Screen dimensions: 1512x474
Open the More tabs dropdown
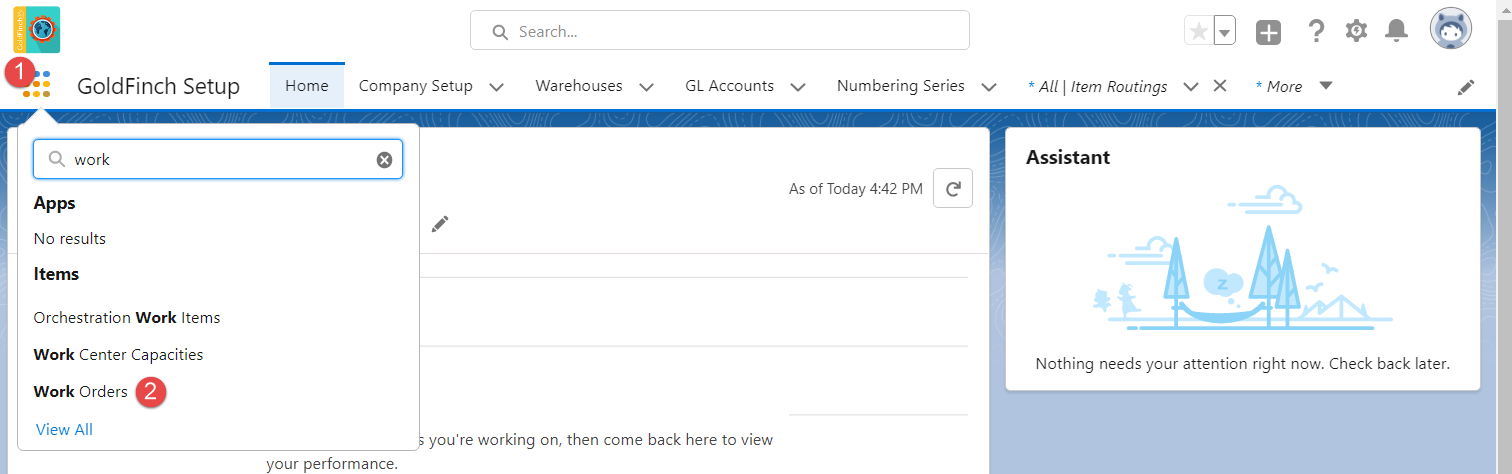[x=1294, y=86]
